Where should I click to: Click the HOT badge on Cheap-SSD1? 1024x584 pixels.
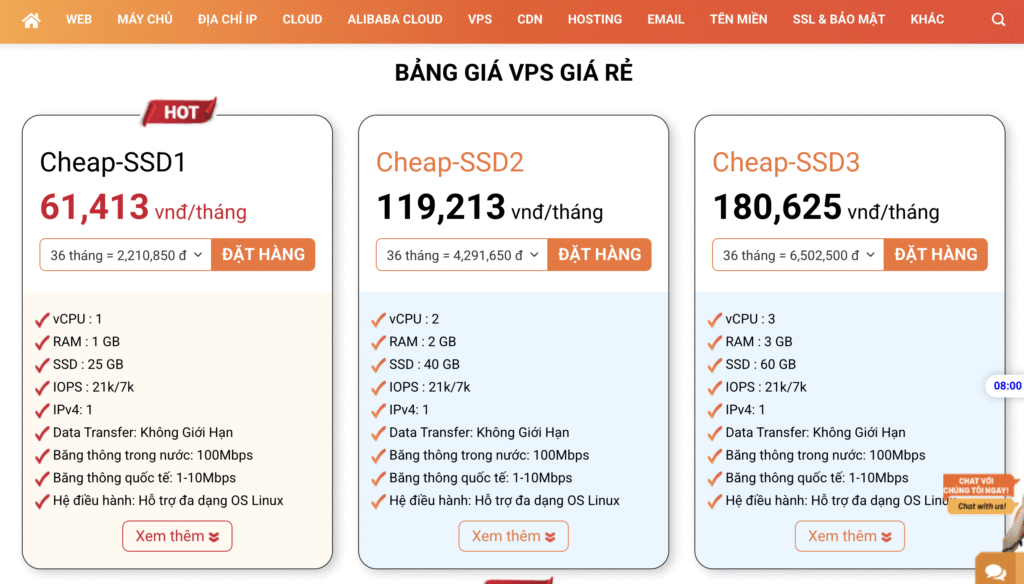coord(179,112)
